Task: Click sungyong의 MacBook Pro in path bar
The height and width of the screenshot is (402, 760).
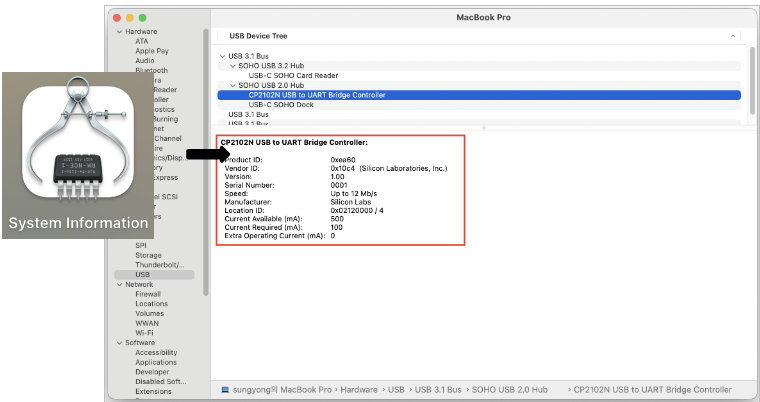Action: click(282, 389)
